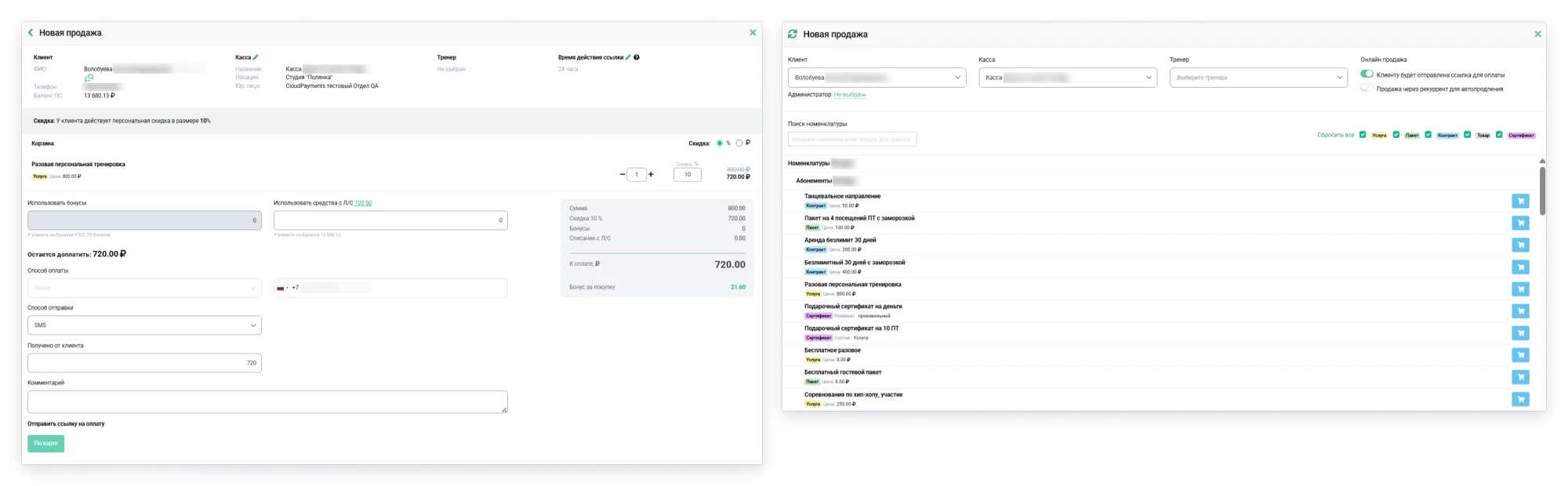Click the Сбросить все link

tap(1336, 135)
